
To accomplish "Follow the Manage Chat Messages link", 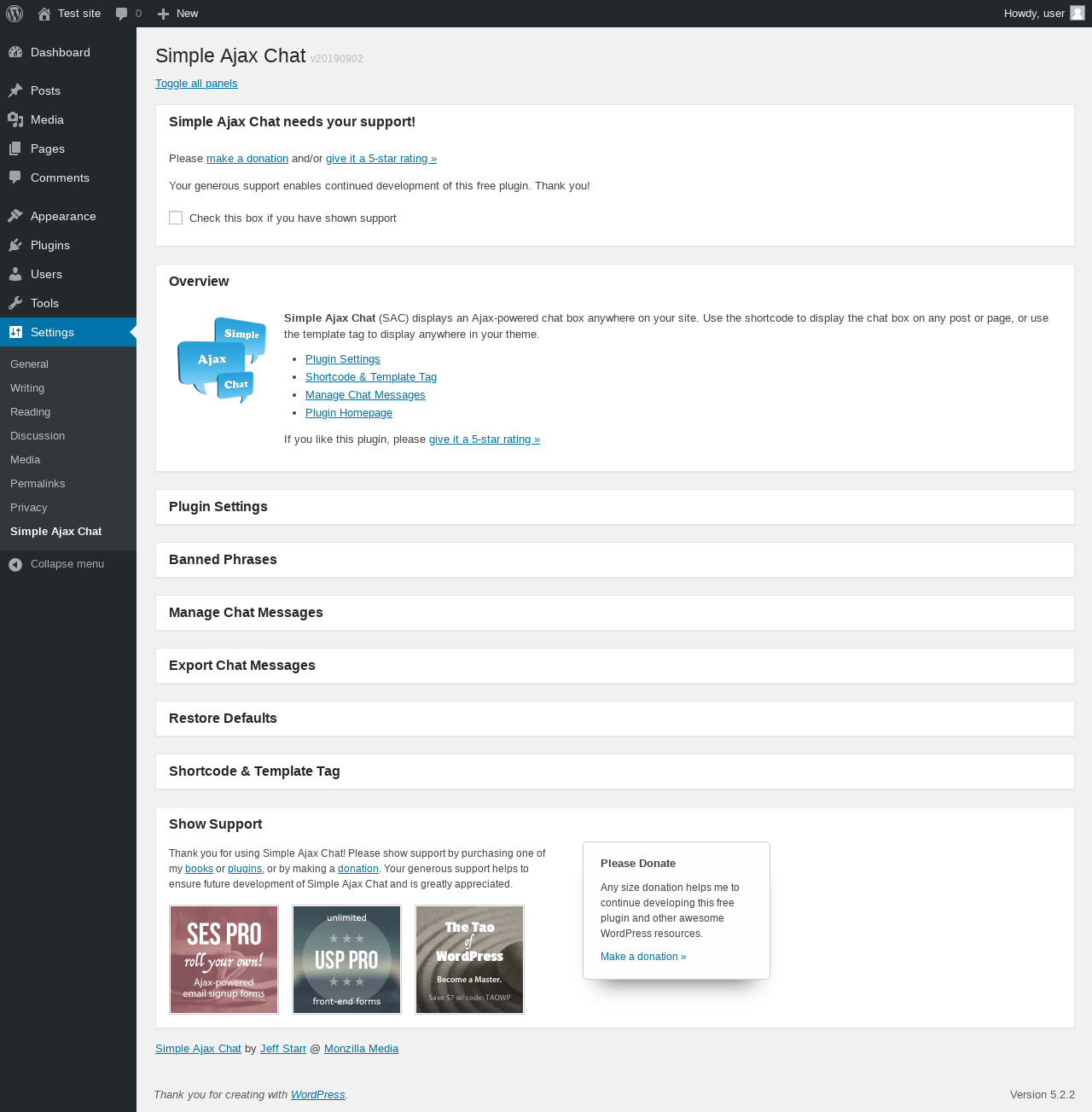I will point(365,394).
